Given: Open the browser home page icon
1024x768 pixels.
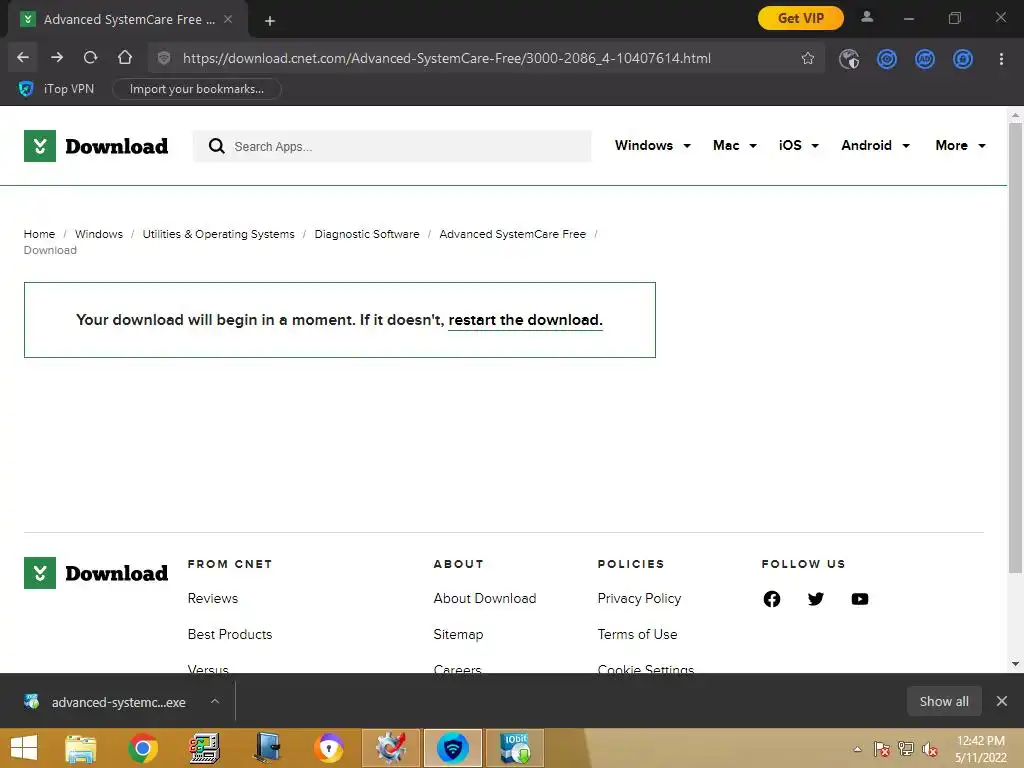Looking at the screenshot, I should [x=125, y=57].
